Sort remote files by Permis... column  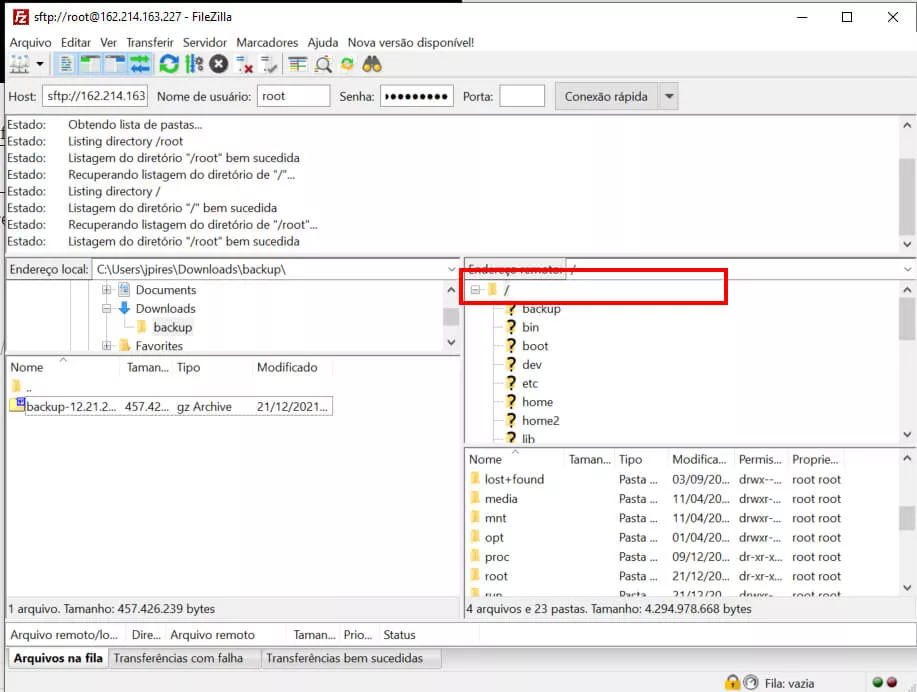coord(760,459)
